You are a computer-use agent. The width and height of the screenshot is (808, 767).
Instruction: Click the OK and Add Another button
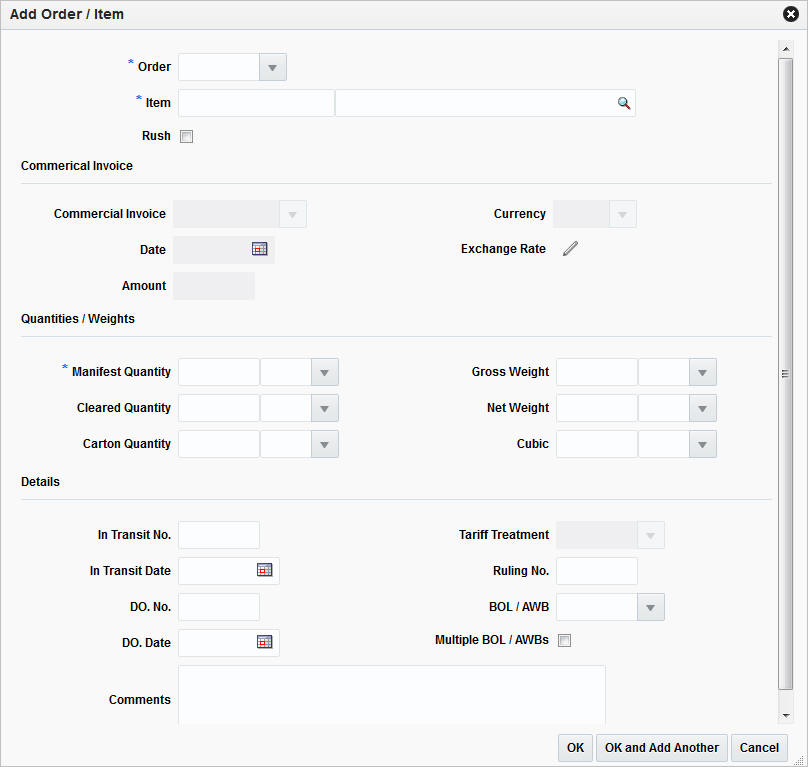pyautogui.click(x=661, y=747)
